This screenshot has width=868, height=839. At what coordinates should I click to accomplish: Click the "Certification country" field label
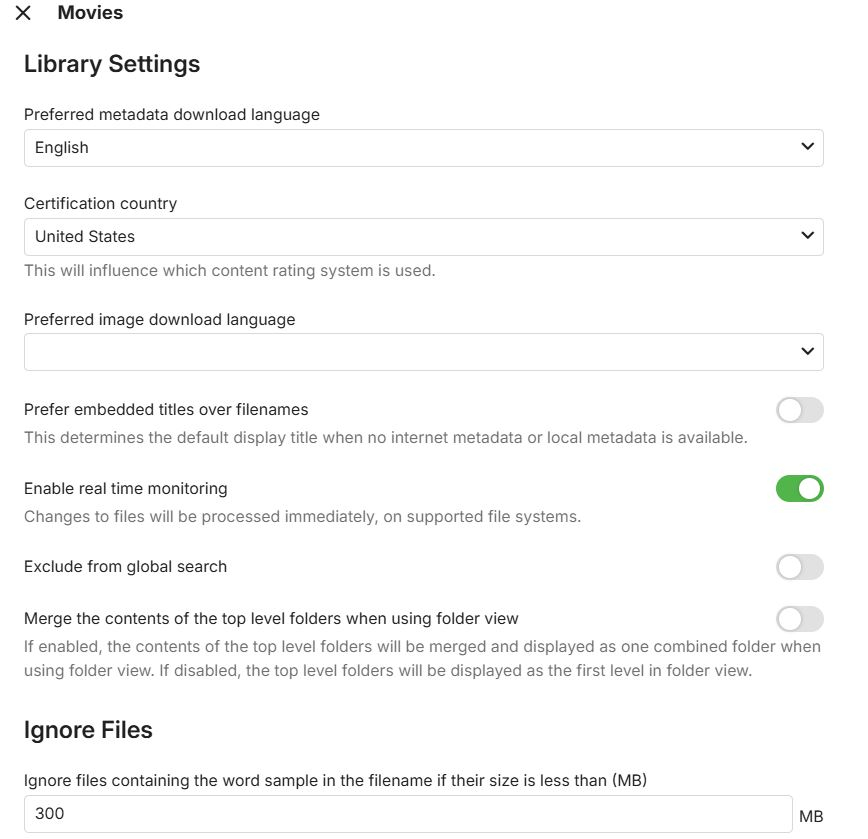[x=100, y=204]
